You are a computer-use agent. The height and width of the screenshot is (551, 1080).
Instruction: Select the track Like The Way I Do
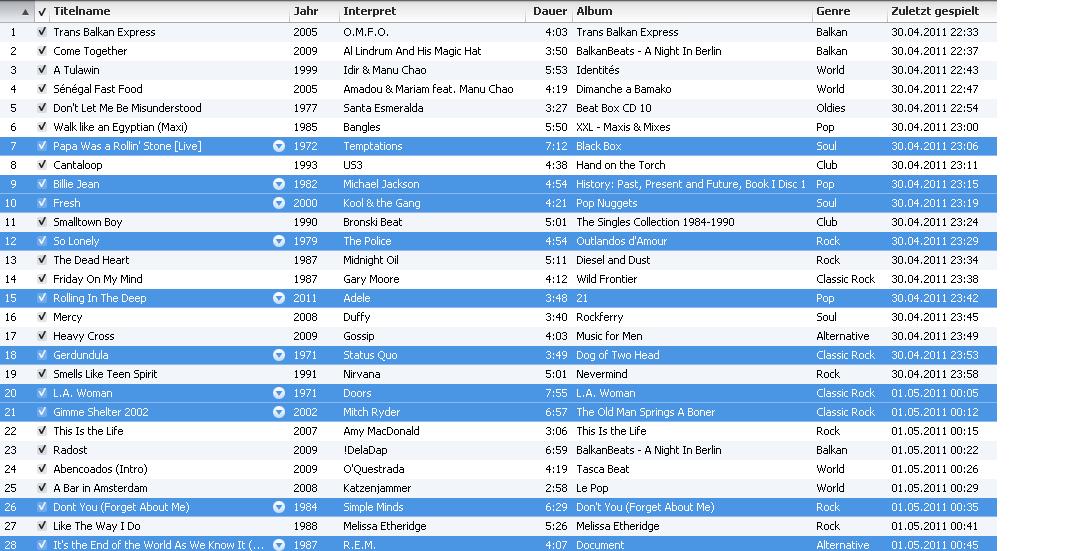[x=96, y=526]
